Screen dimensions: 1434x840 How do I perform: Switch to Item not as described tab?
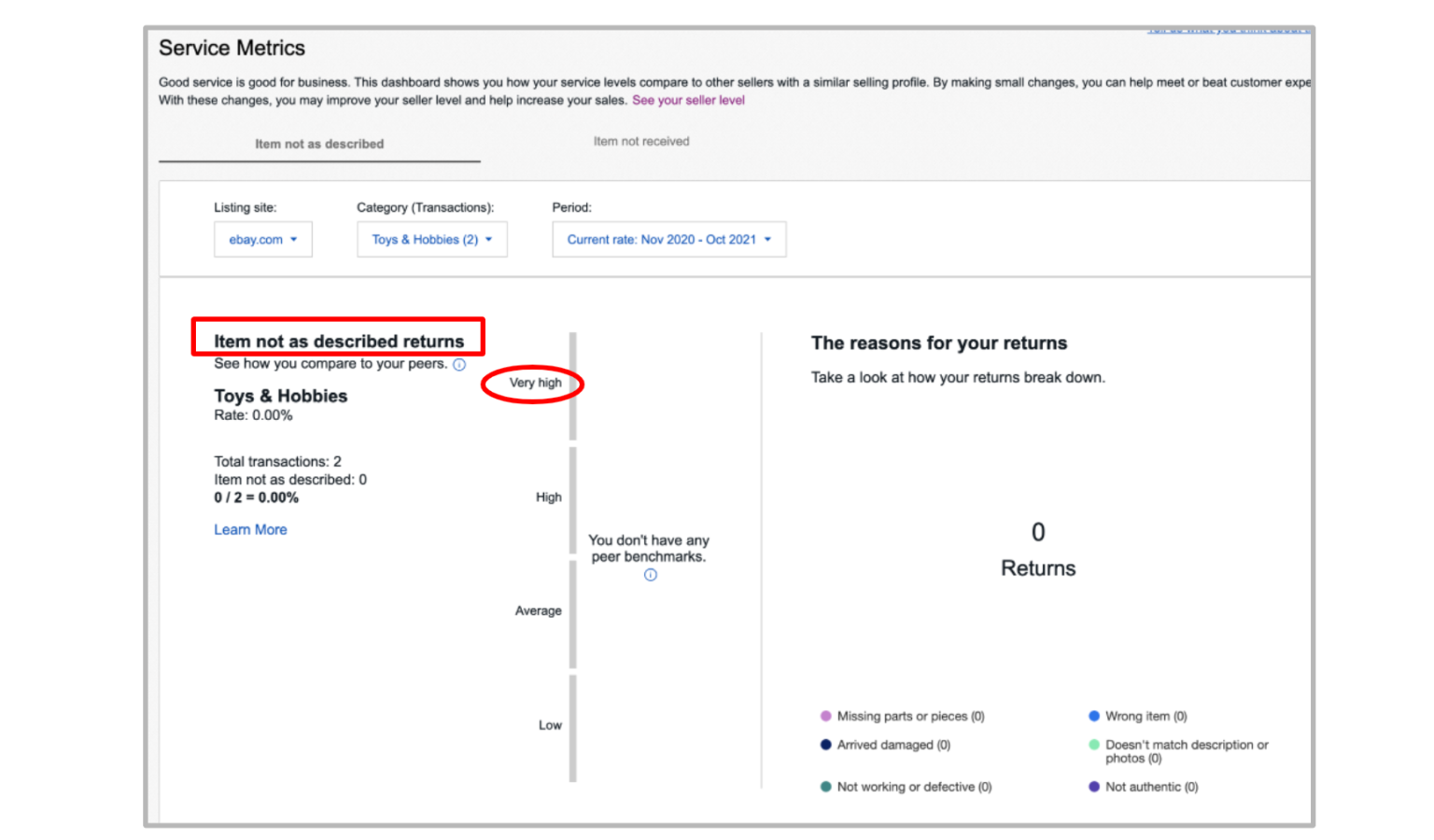[319, 144]
